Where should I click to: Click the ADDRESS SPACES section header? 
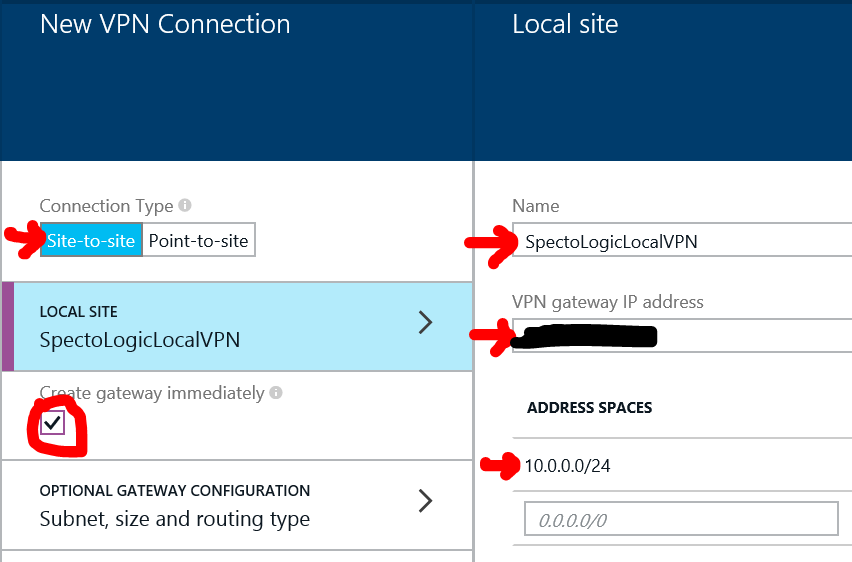pyautogui.click(x=589, y=408)
